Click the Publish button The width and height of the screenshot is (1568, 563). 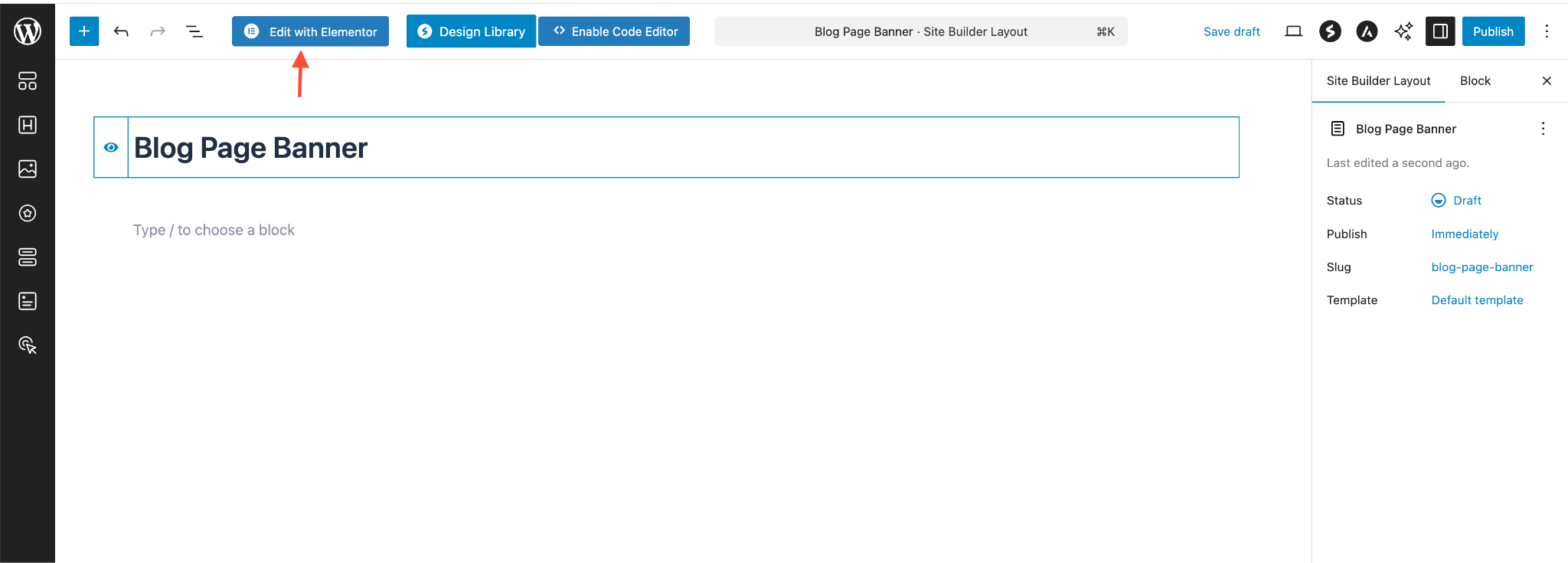[1493, 31]
